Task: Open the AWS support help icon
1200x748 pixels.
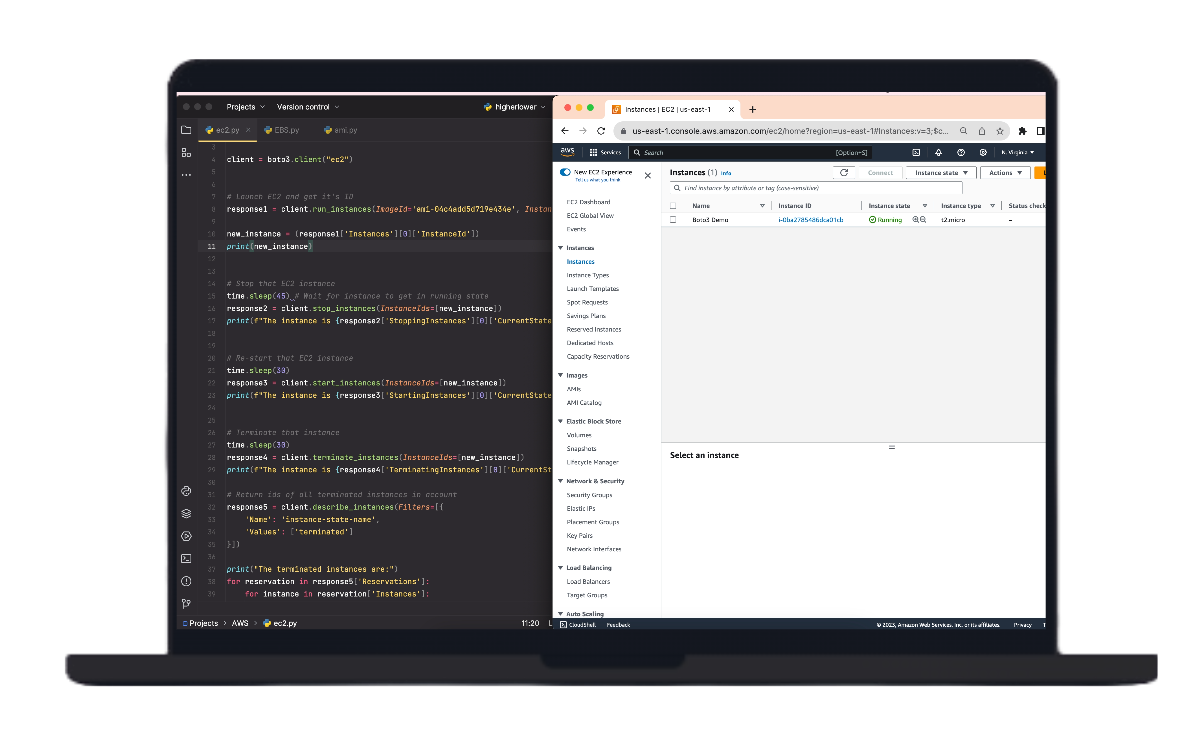Action: [x=961, y=152]
